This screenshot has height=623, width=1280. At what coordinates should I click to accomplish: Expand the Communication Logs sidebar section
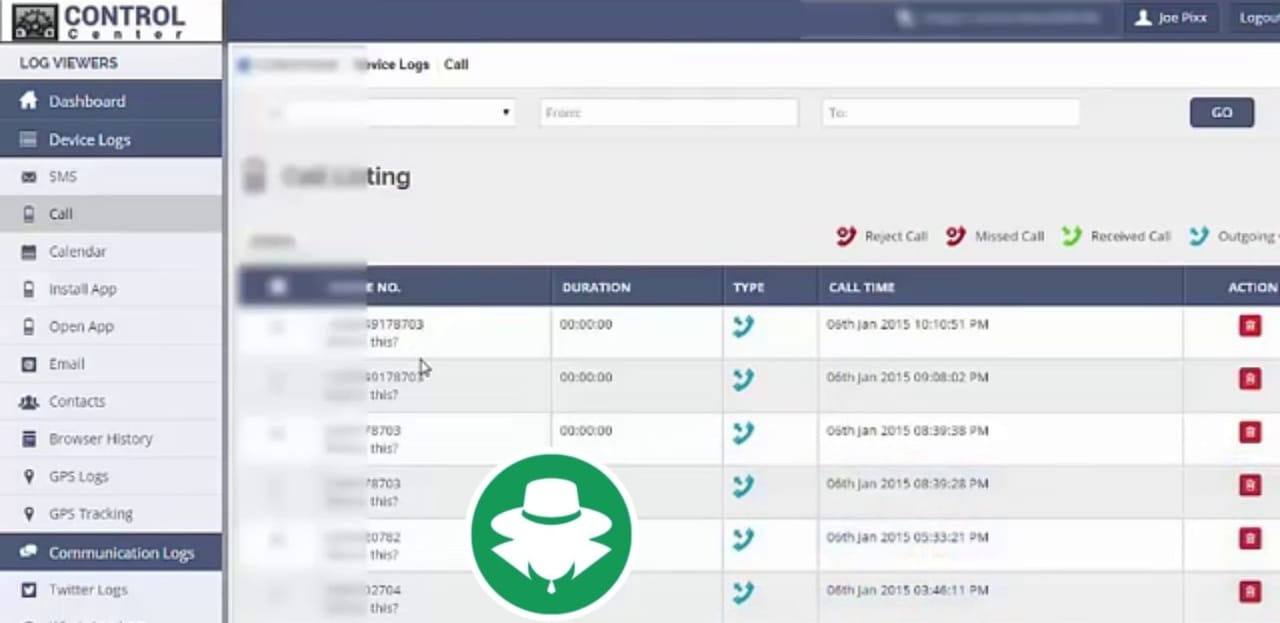121,553
